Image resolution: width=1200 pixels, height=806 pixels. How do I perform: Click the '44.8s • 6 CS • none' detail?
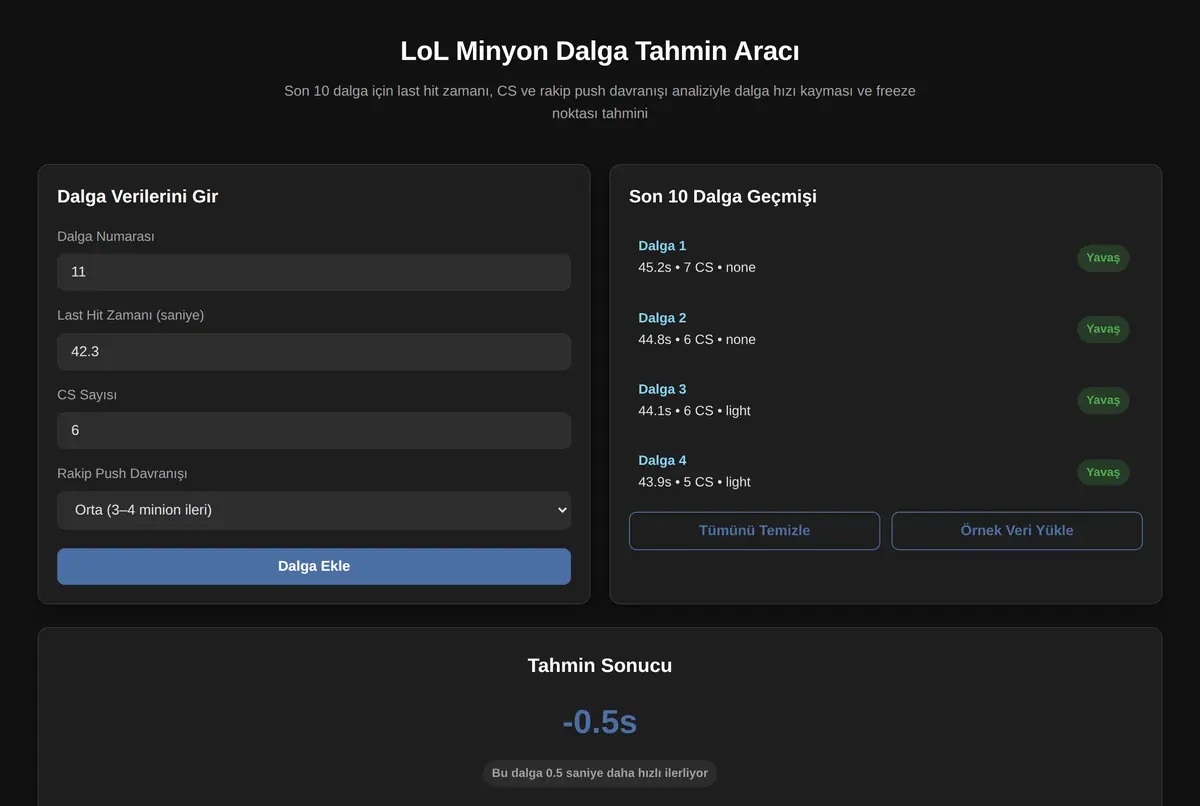tap(697, 340)
